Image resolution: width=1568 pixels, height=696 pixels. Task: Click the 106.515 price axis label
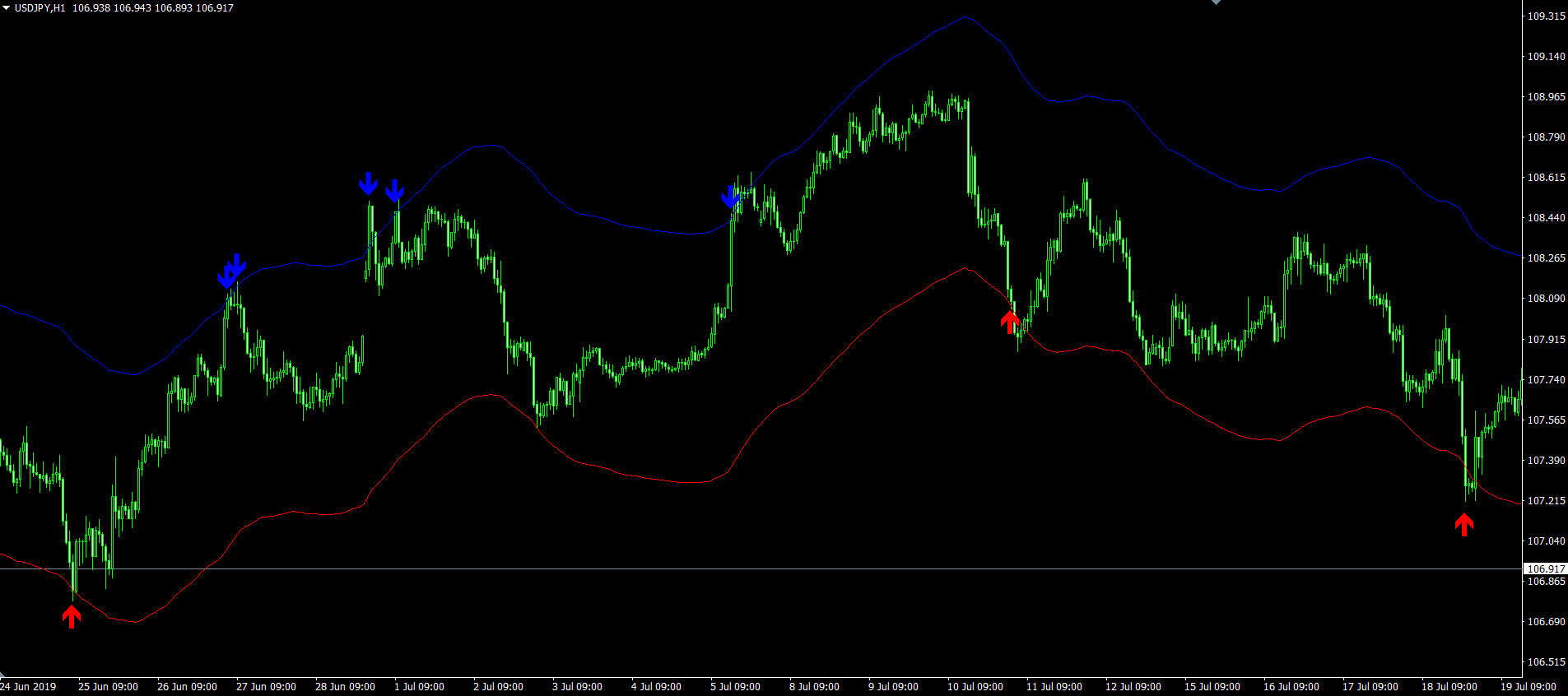1547,662
